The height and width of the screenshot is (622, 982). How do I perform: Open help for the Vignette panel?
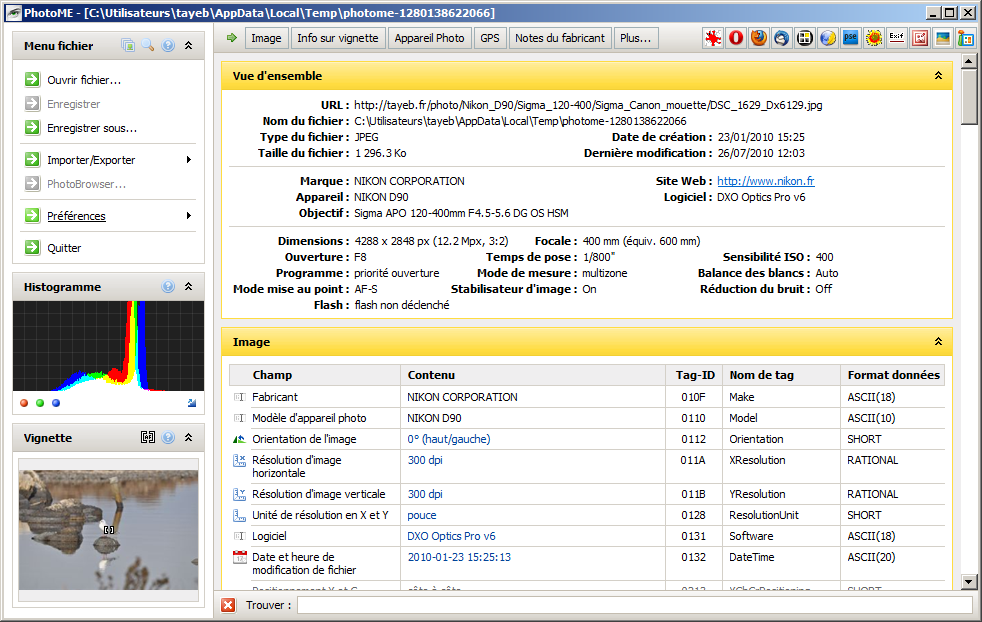(168, 438)
